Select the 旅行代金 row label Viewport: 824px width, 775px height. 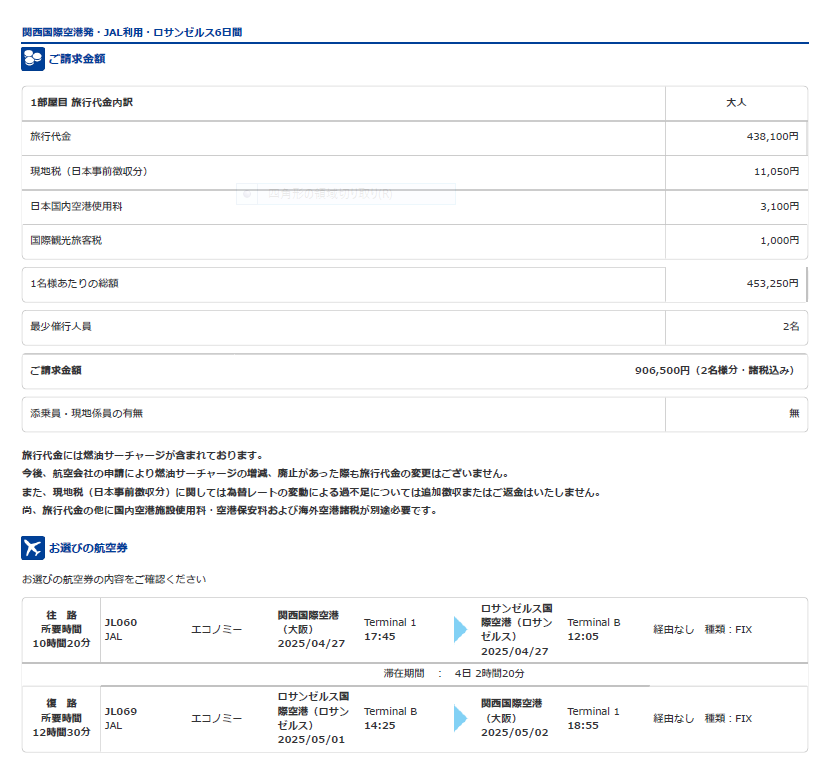[50, 137]
